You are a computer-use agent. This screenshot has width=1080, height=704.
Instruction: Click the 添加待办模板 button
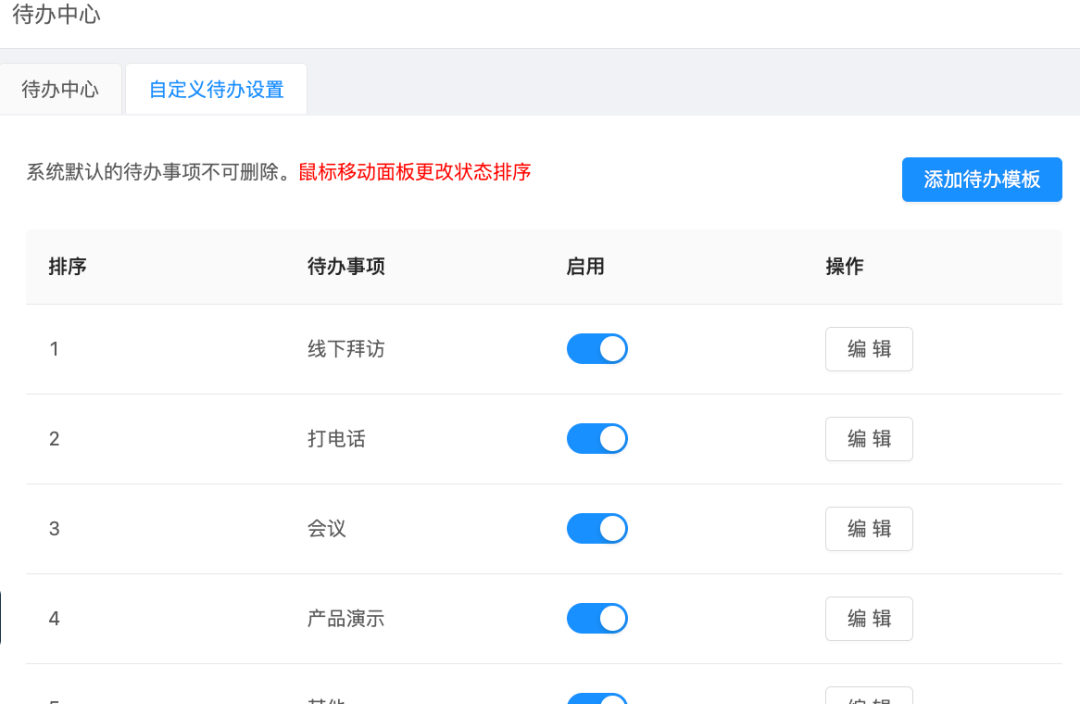[981, 180]
